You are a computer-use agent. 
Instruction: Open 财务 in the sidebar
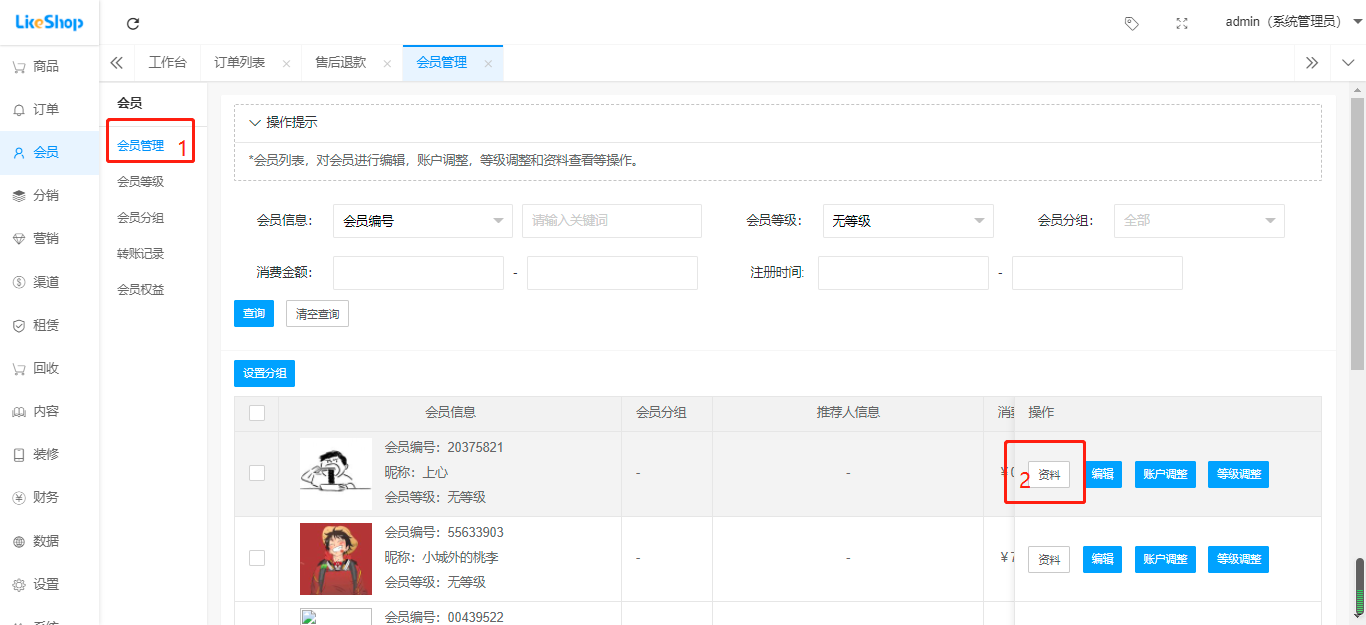pyautogui.click(x=50, y=497)
